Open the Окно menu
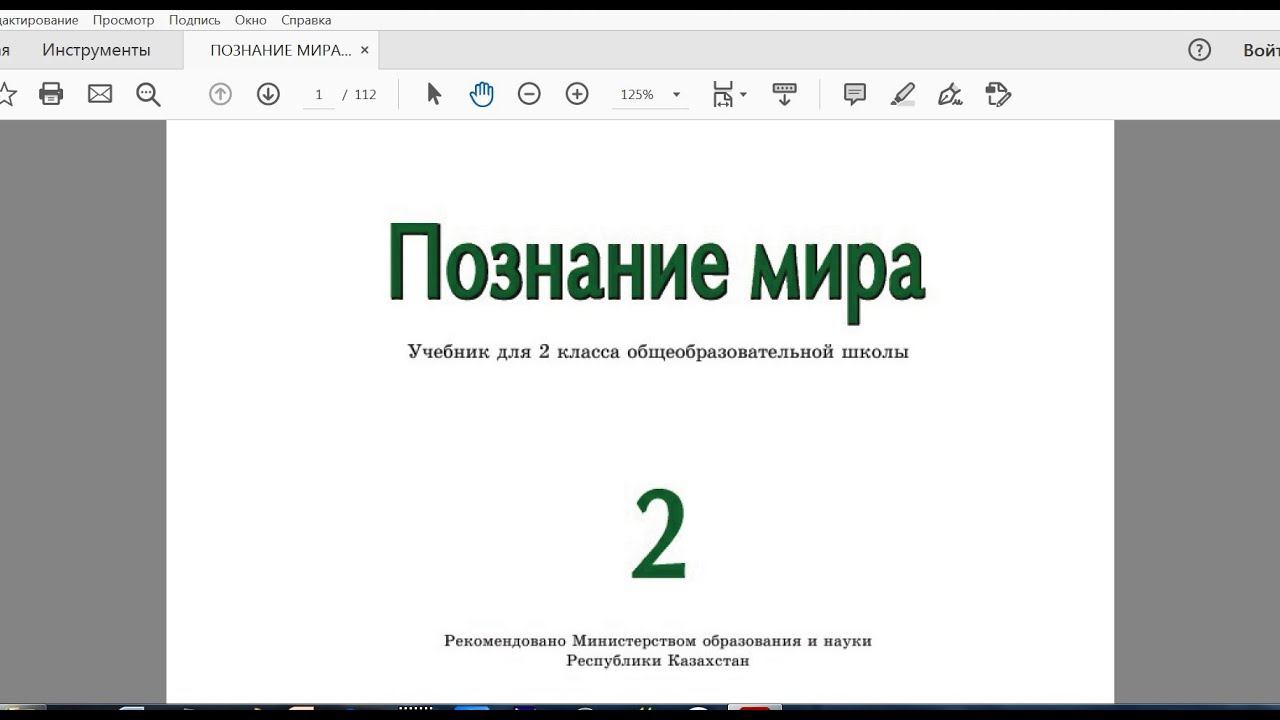The height and width of the screenshot is (720, 1280). coord(251,20)
